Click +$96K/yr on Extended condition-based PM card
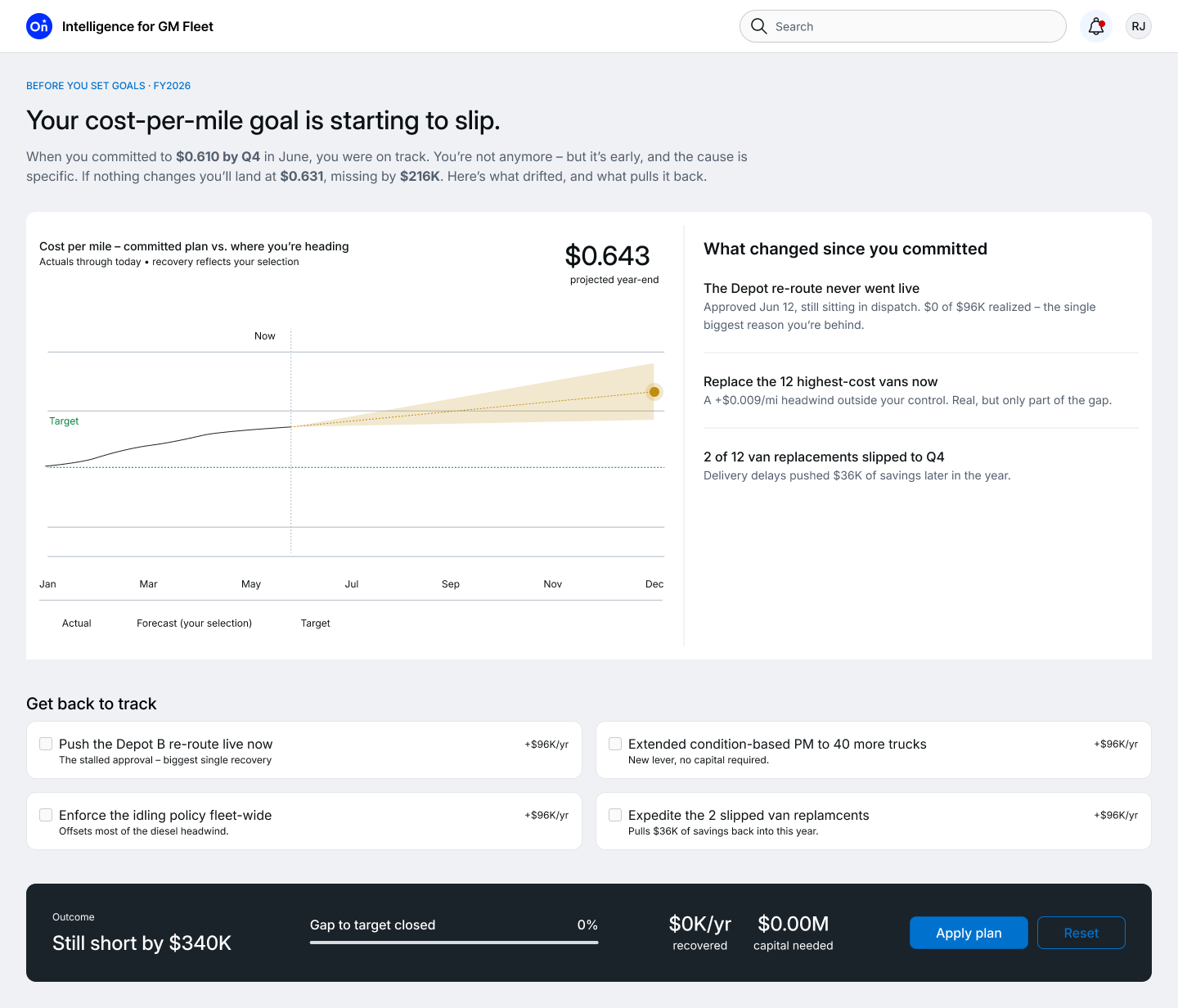 [1116, 745]
